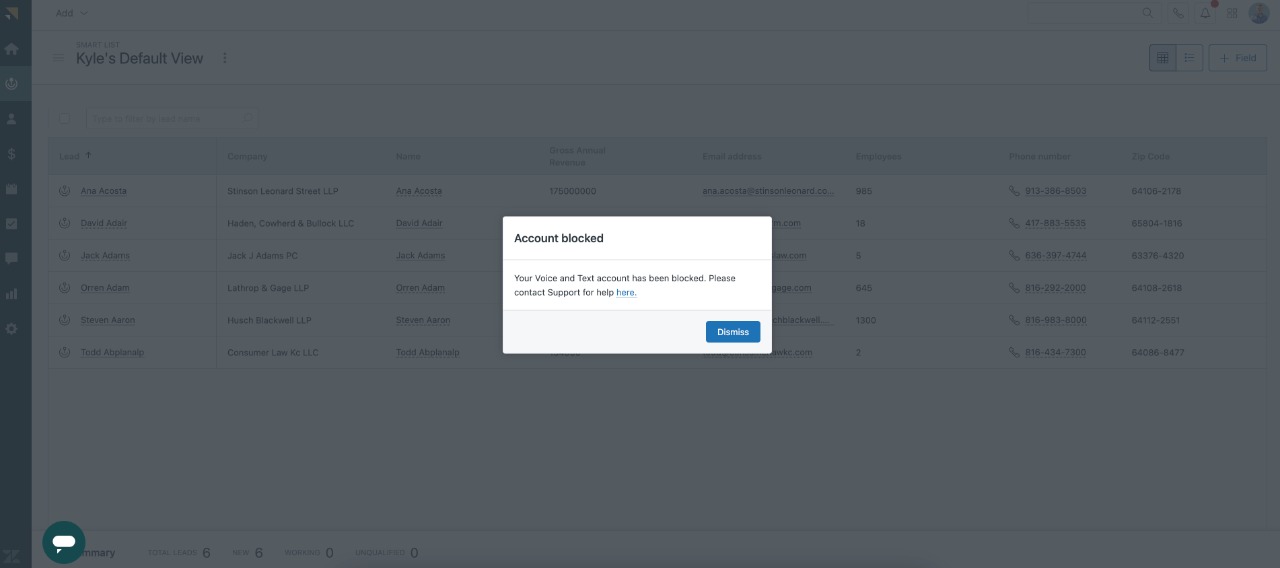The height and width of the screenshot is (568, 1280).
Task: Expand the Add dropdown
Action: click(x=71, y=13)
